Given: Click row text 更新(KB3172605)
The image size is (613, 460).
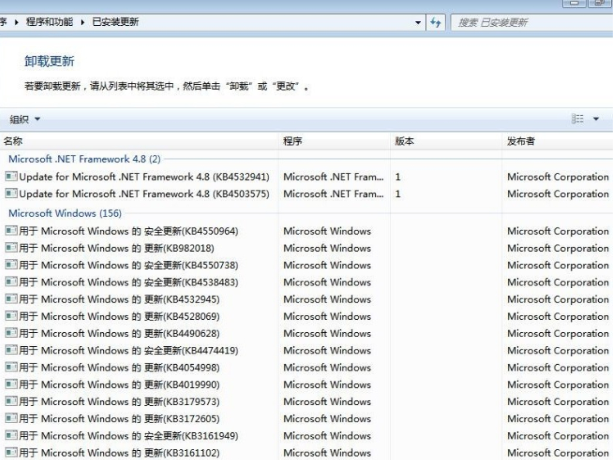Looking at the screenshot, I should point(182,419).
